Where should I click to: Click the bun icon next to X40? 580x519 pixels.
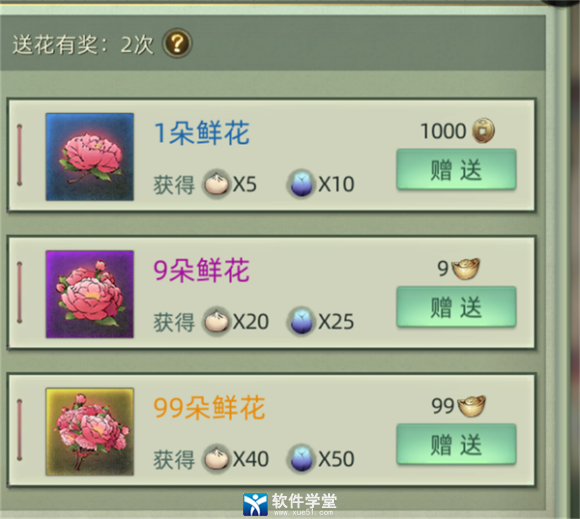pyautogui.click(x=217, y=458)
